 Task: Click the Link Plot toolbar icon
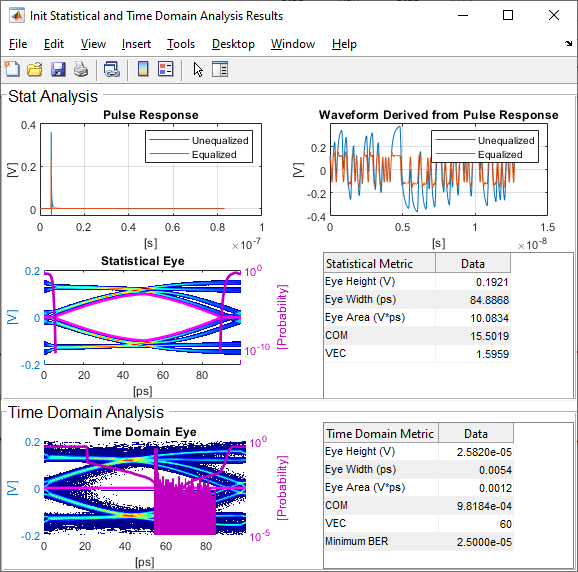tap(112, 69)
